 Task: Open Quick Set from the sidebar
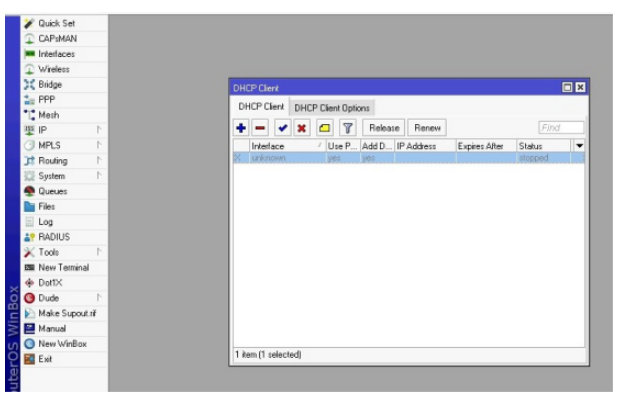point(56,23)
